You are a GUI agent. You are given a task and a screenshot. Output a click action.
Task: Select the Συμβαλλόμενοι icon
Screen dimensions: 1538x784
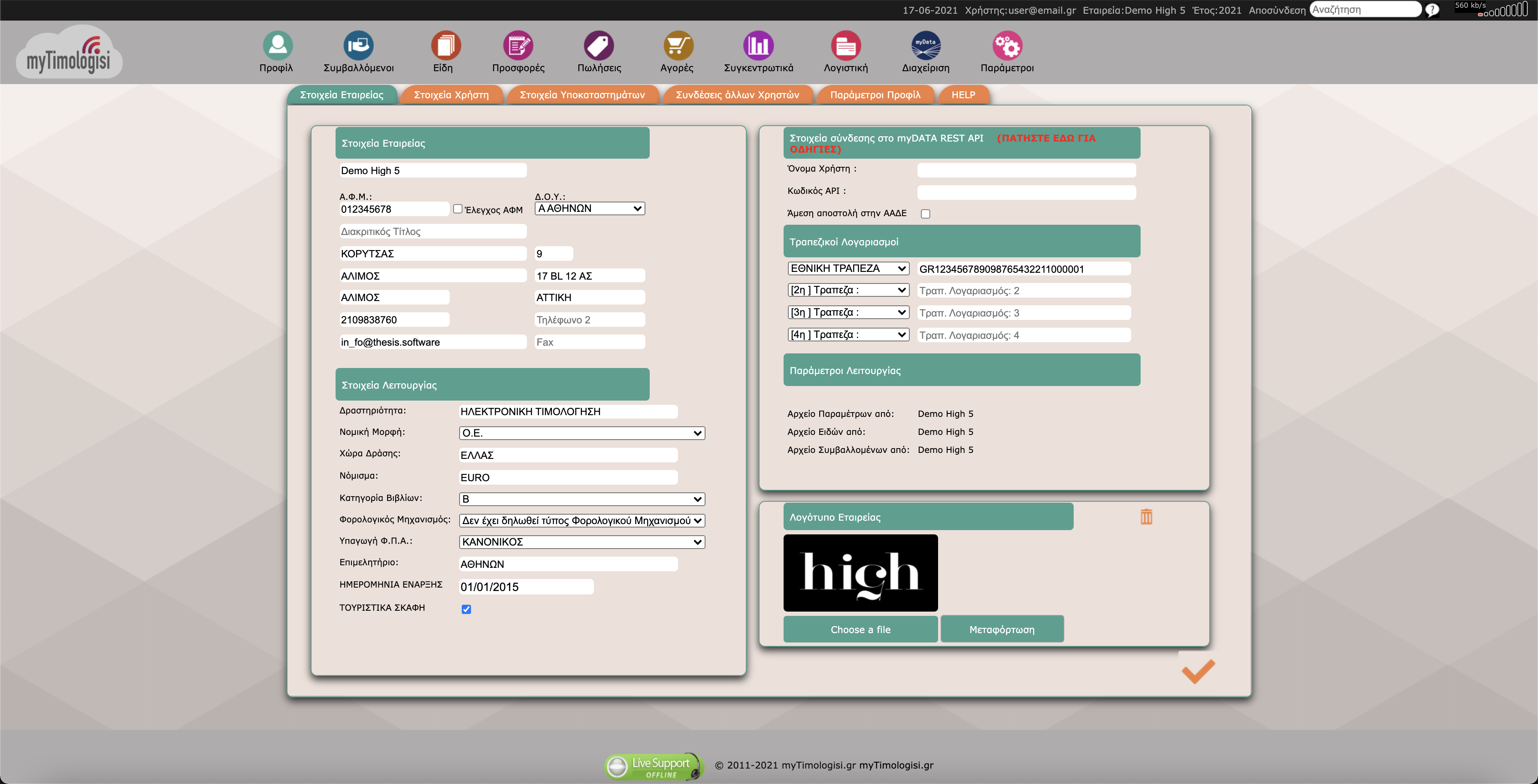358,45
